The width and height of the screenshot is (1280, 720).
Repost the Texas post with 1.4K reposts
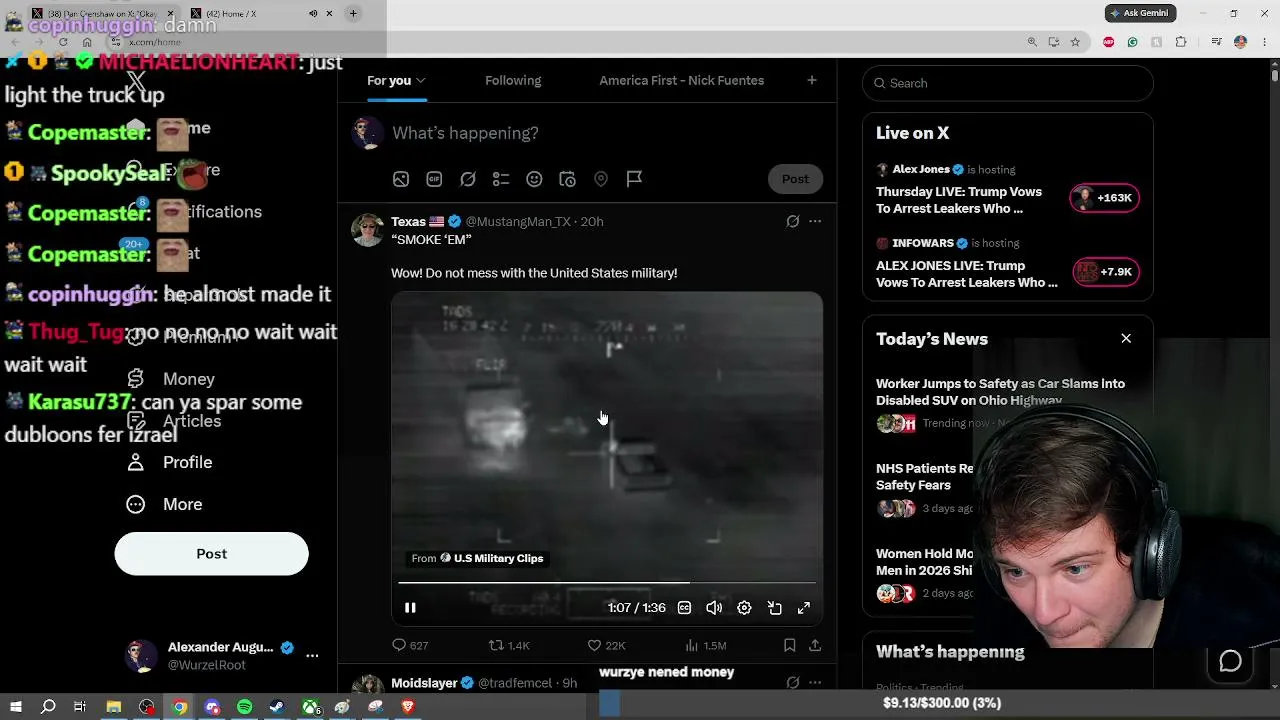click(x=509, y=646)
